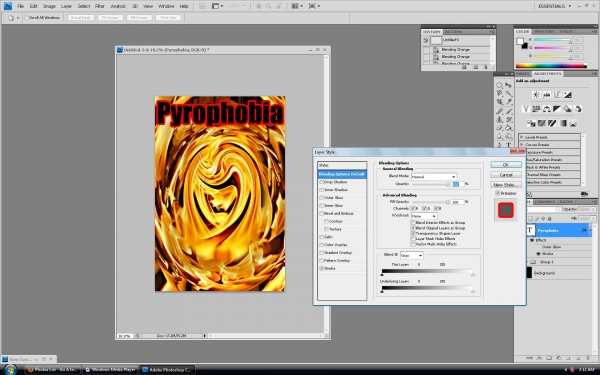The image size is (600, 375).
Task: Hide the Stroke effect in Layers panel
Action: 538,254
